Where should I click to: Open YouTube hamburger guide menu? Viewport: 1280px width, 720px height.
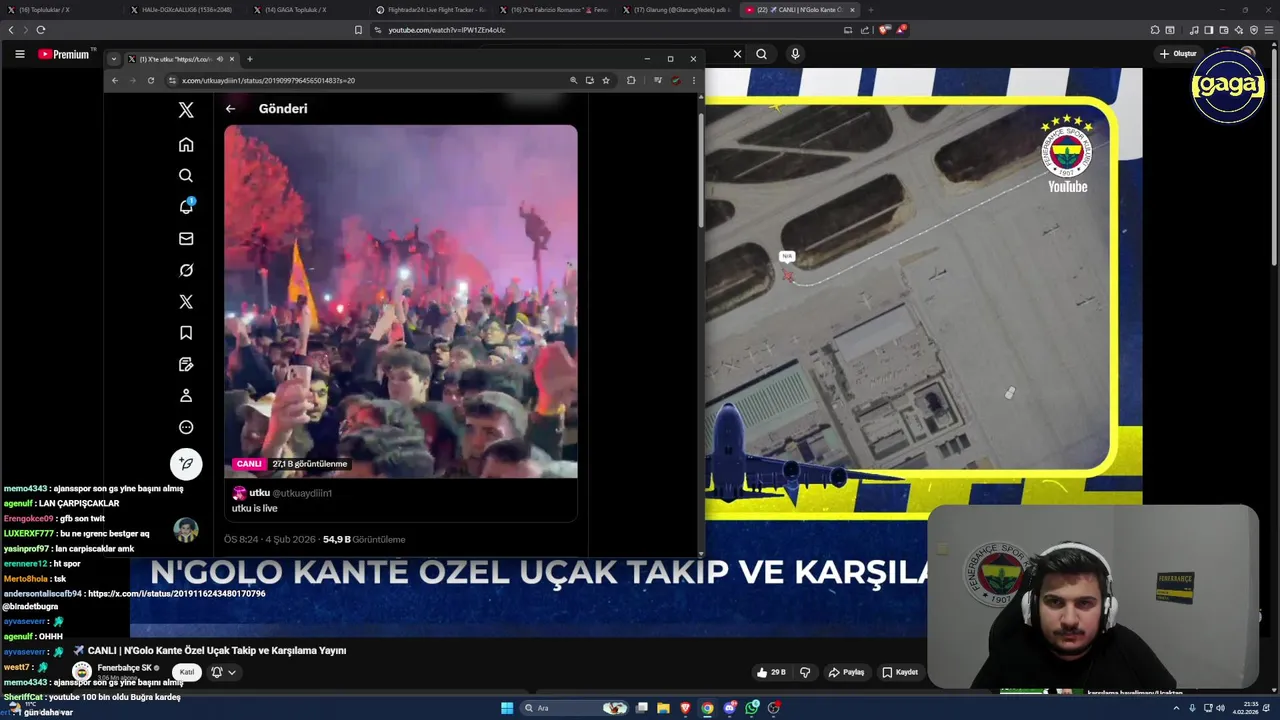19,54
